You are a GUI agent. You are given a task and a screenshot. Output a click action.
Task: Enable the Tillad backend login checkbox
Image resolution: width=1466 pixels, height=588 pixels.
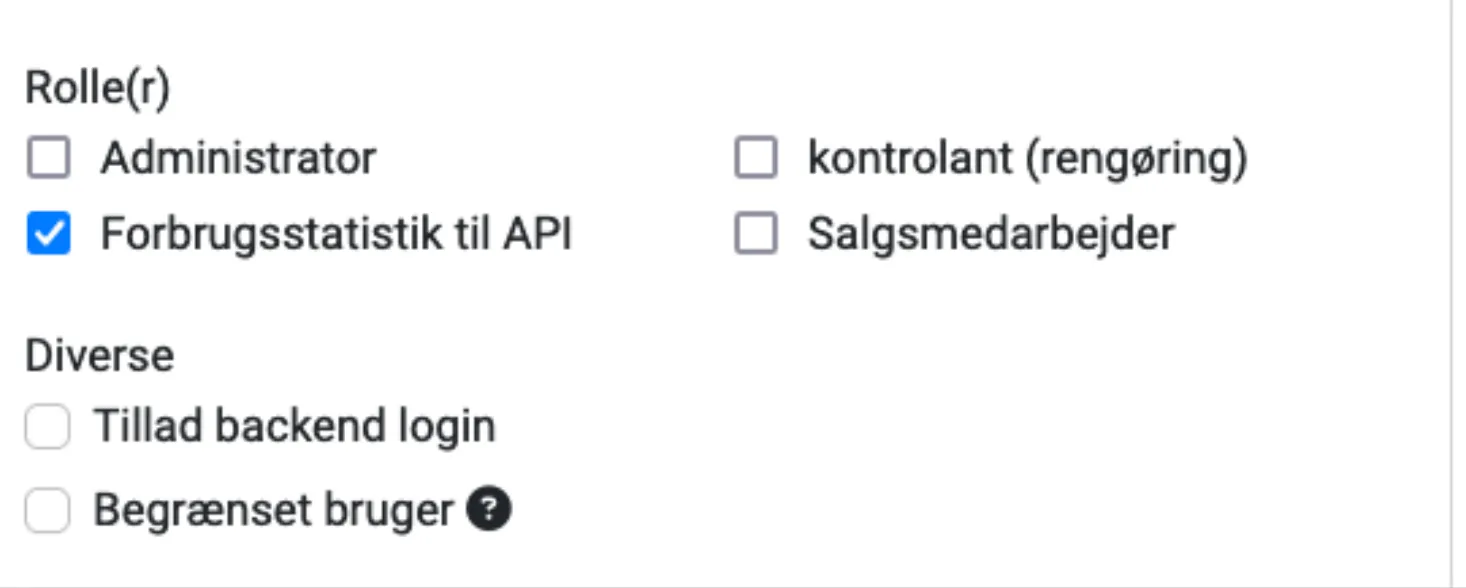point(48,427)
